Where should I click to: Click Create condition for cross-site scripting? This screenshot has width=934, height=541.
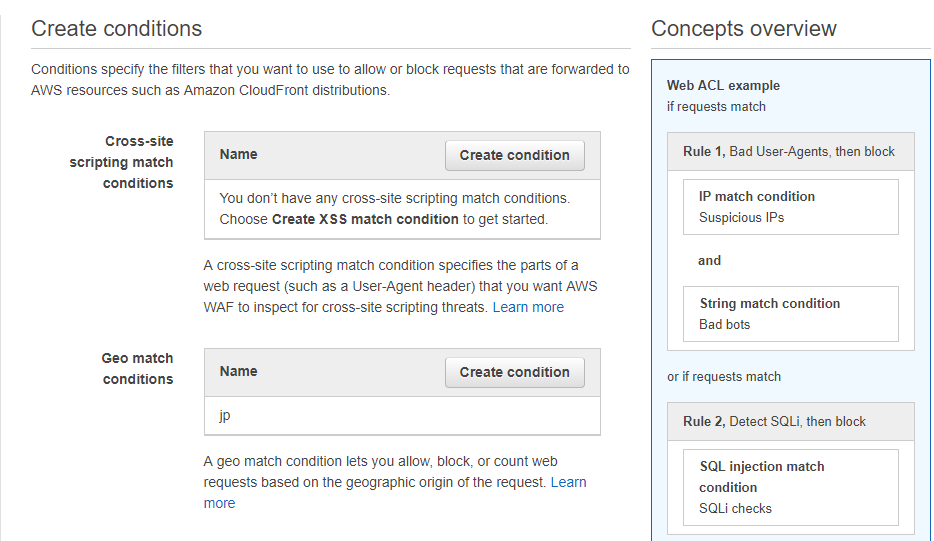[x=514, y=155]
